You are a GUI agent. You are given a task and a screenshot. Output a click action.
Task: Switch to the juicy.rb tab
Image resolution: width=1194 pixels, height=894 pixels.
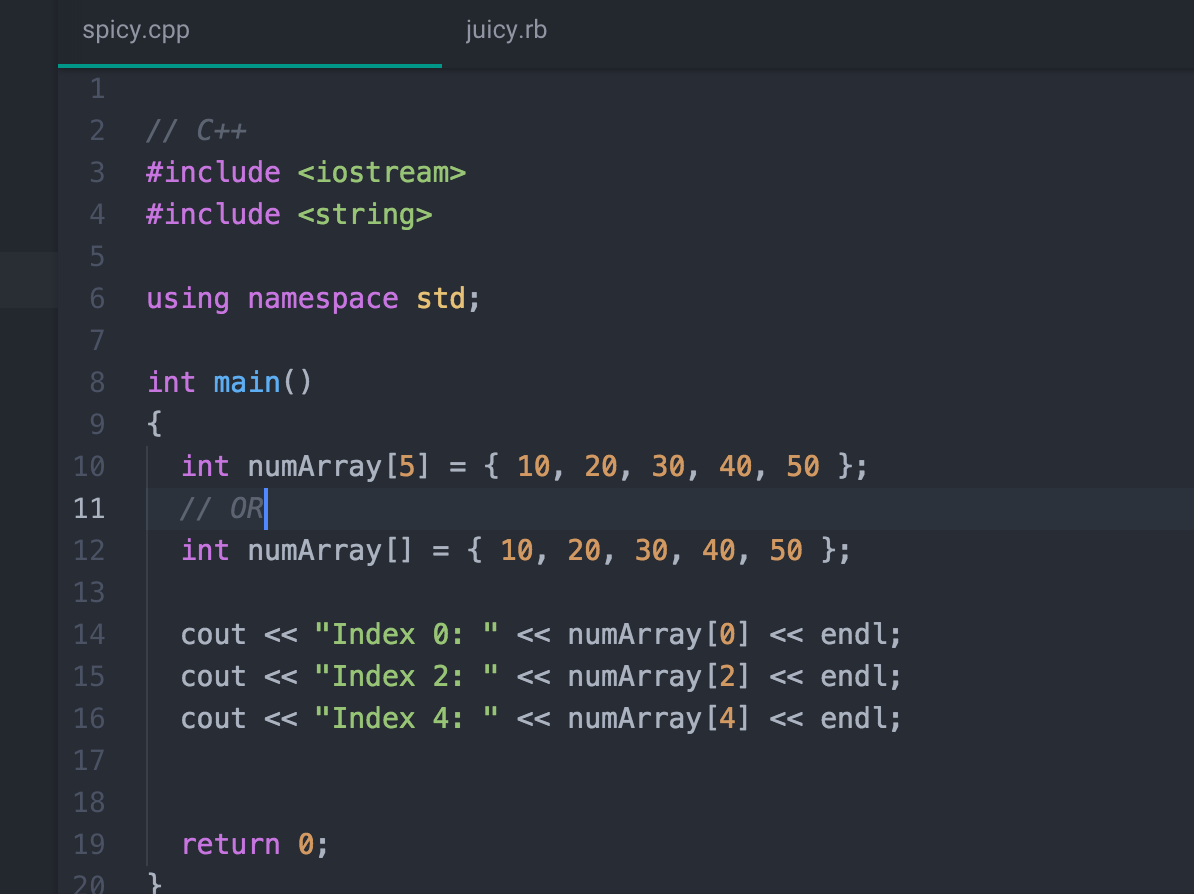point(506,29)
